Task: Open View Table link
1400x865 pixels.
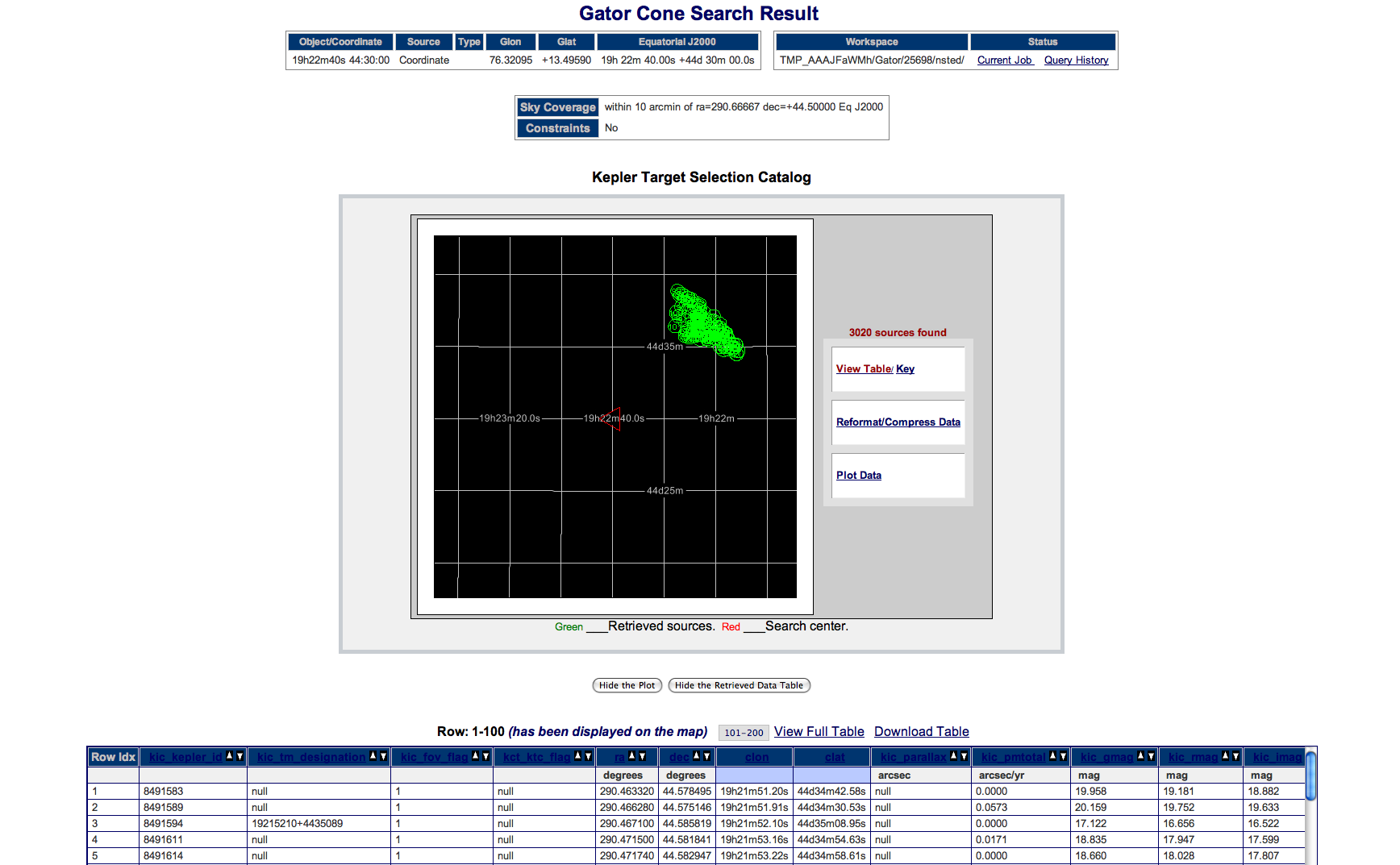Action: 863,369
